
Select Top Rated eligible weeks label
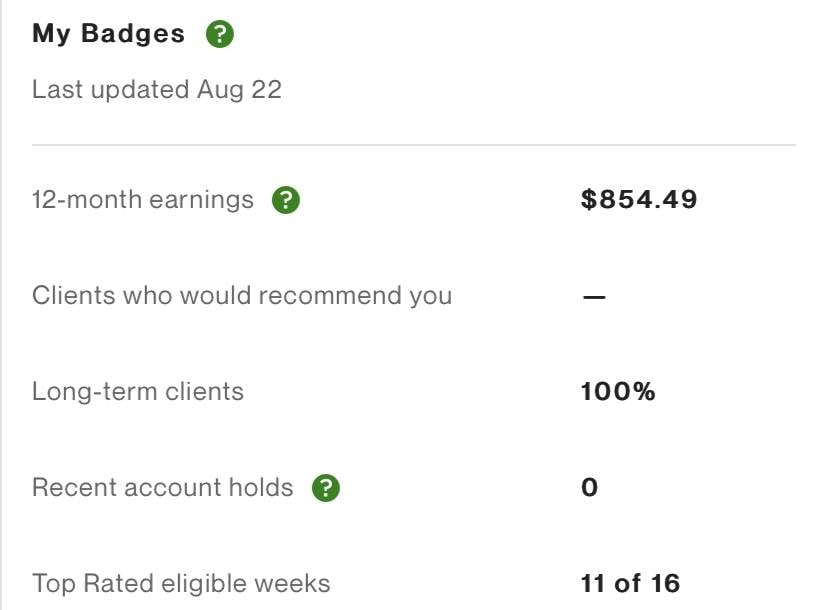pos(181,584)
